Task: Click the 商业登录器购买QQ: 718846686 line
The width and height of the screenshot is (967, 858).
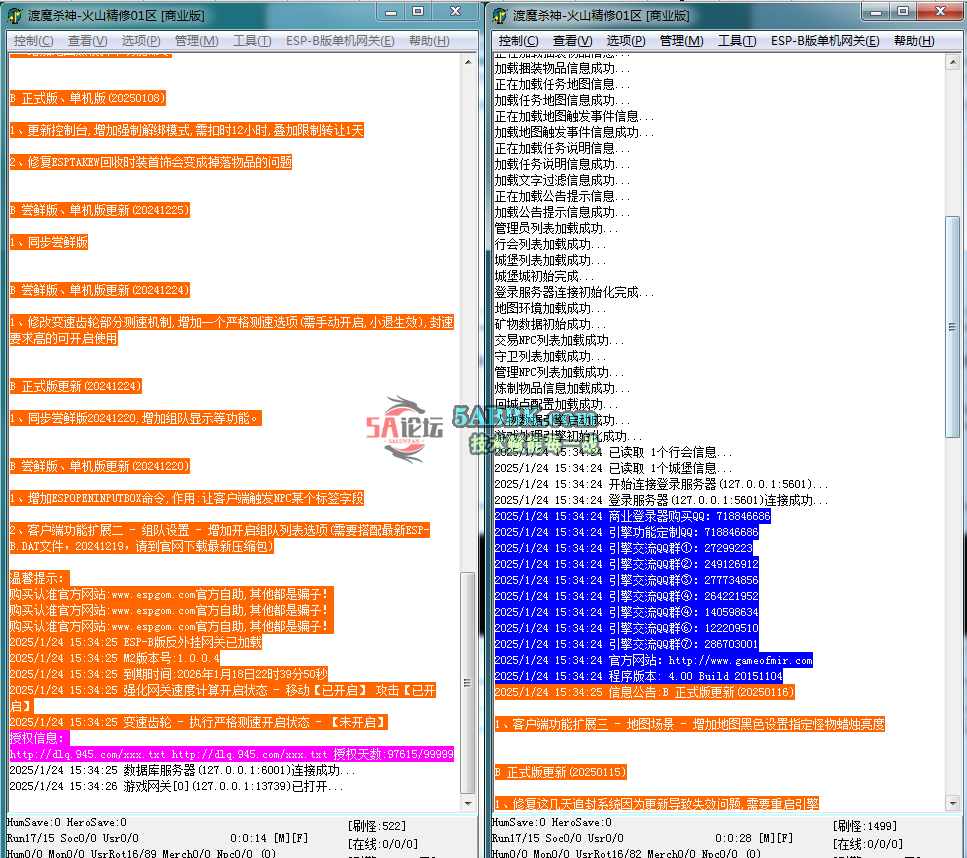Action: [632, 516]
